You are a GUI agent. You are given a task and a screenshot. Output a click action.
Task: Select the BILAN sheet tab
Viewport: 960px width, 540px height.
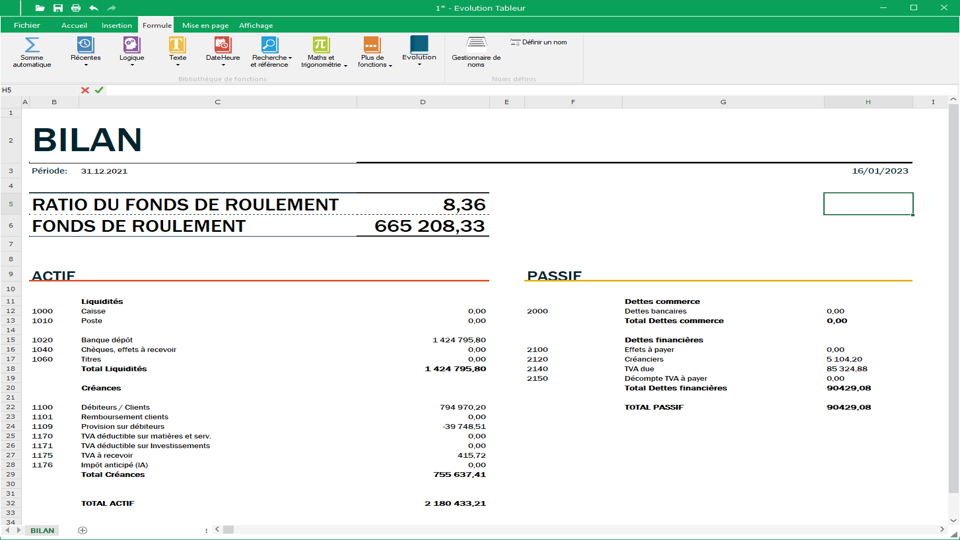42,530
